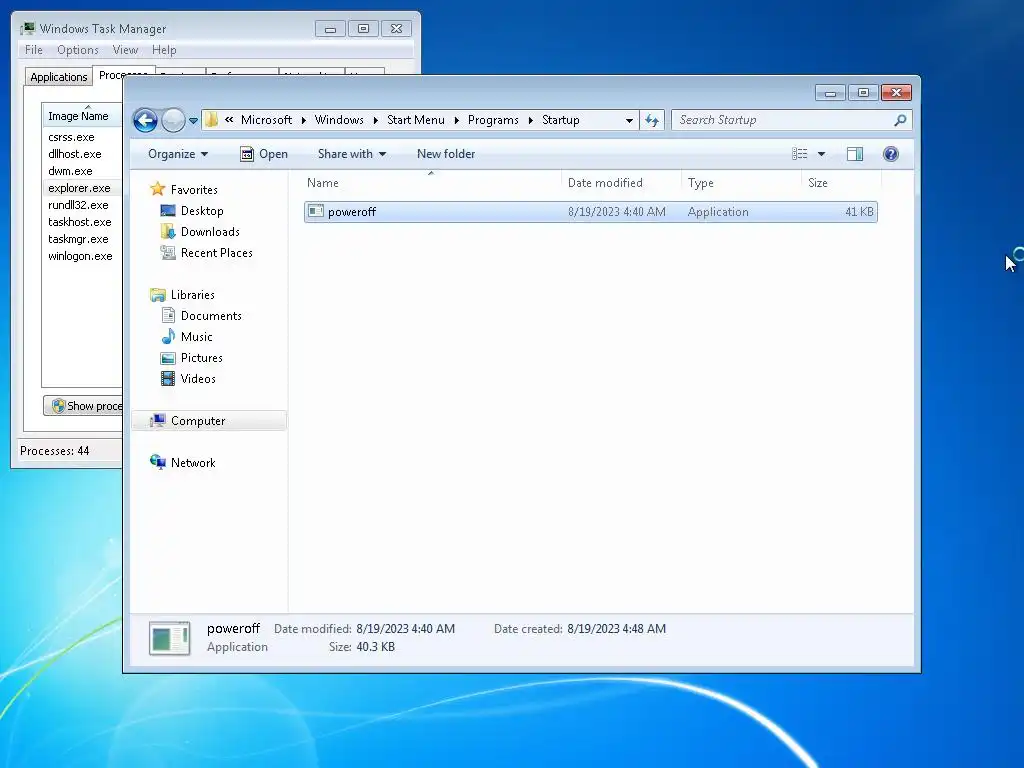
Task: Sort by Image Name in Task Manager
Action: tap(82, 116)
